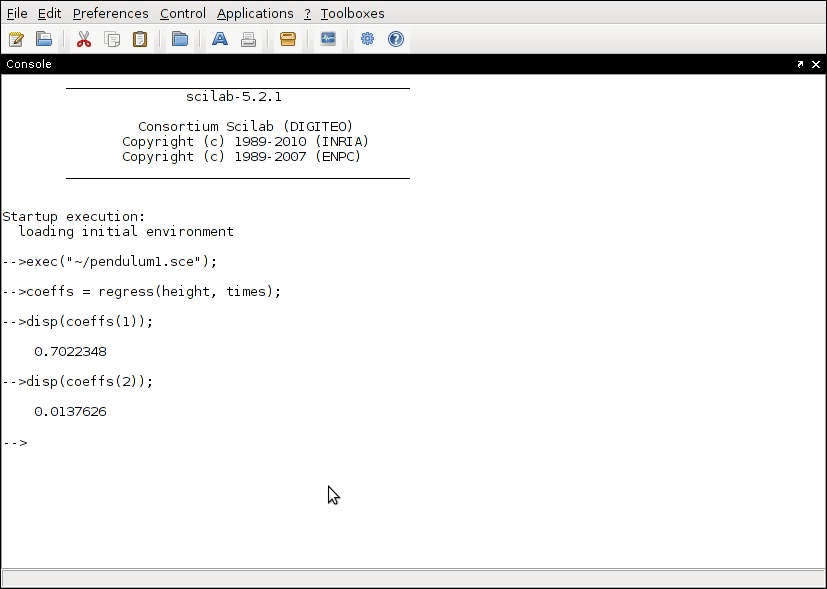Click the Cut scissors icon
Image resolution: width=827 pixels, height=589 pixels.
84,39
